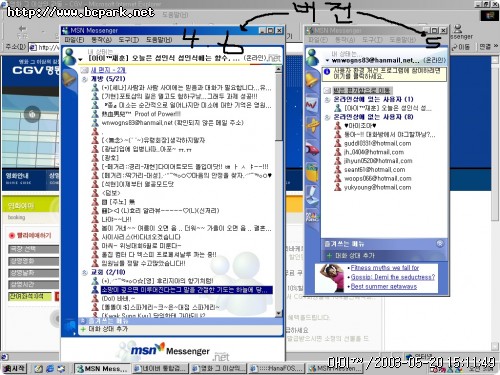Open the 파일(F) menu in left Messenger
The image size is (500, 375).
click(x=74, y=40)
